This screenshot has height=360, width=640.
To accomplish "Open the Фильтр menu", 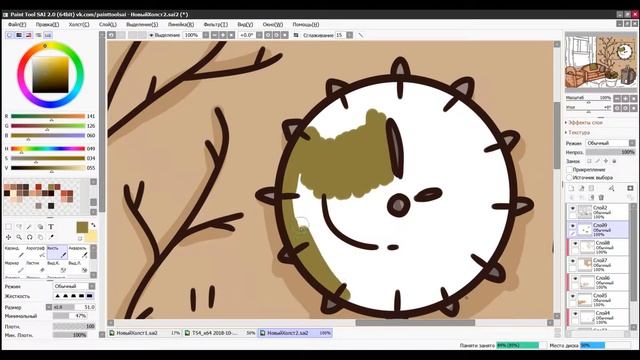I will [216, 24].
